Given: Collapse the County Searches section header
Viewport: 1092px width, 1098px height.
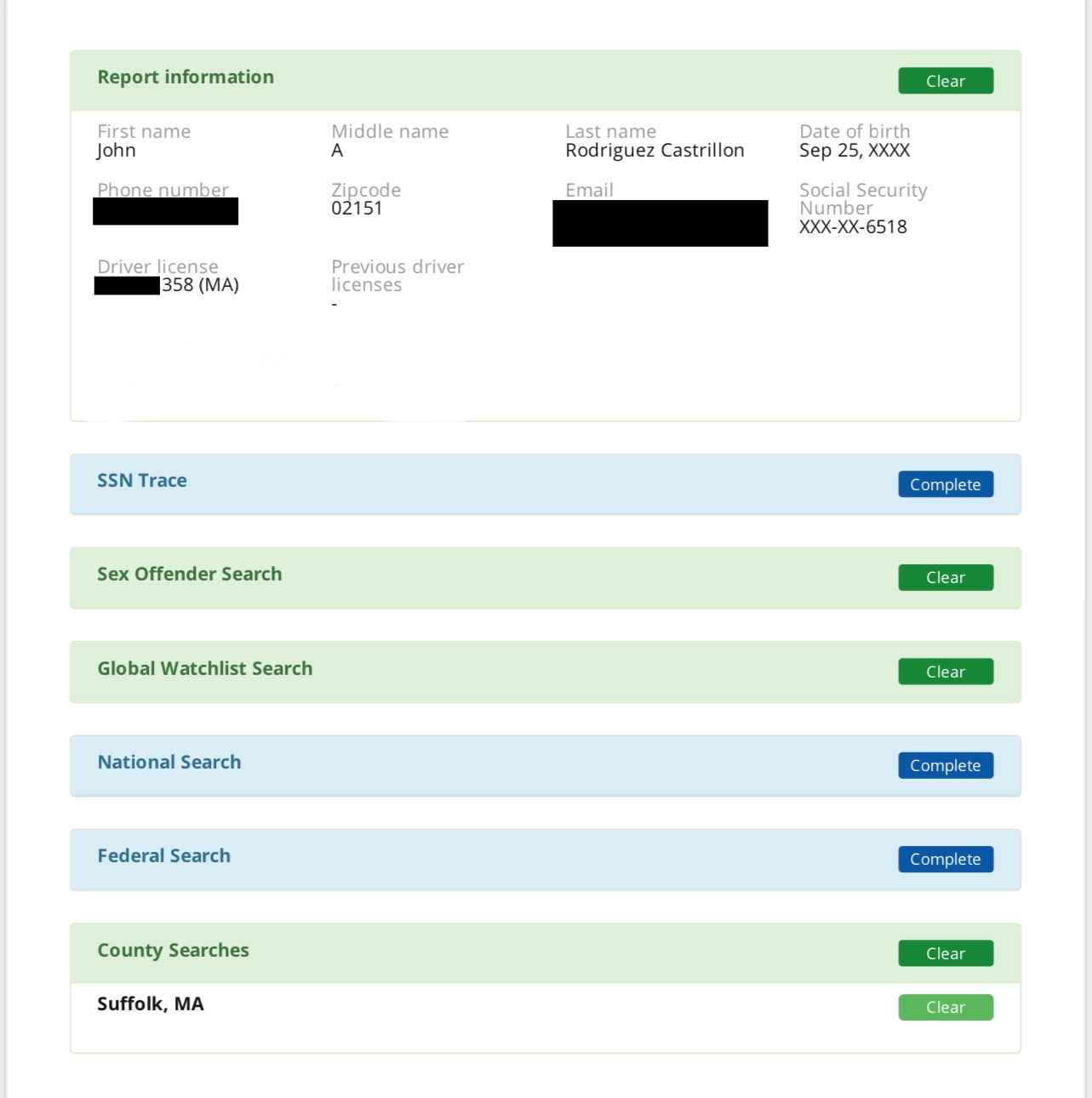Looking at the screenshot, I should (x=173, y=951).
